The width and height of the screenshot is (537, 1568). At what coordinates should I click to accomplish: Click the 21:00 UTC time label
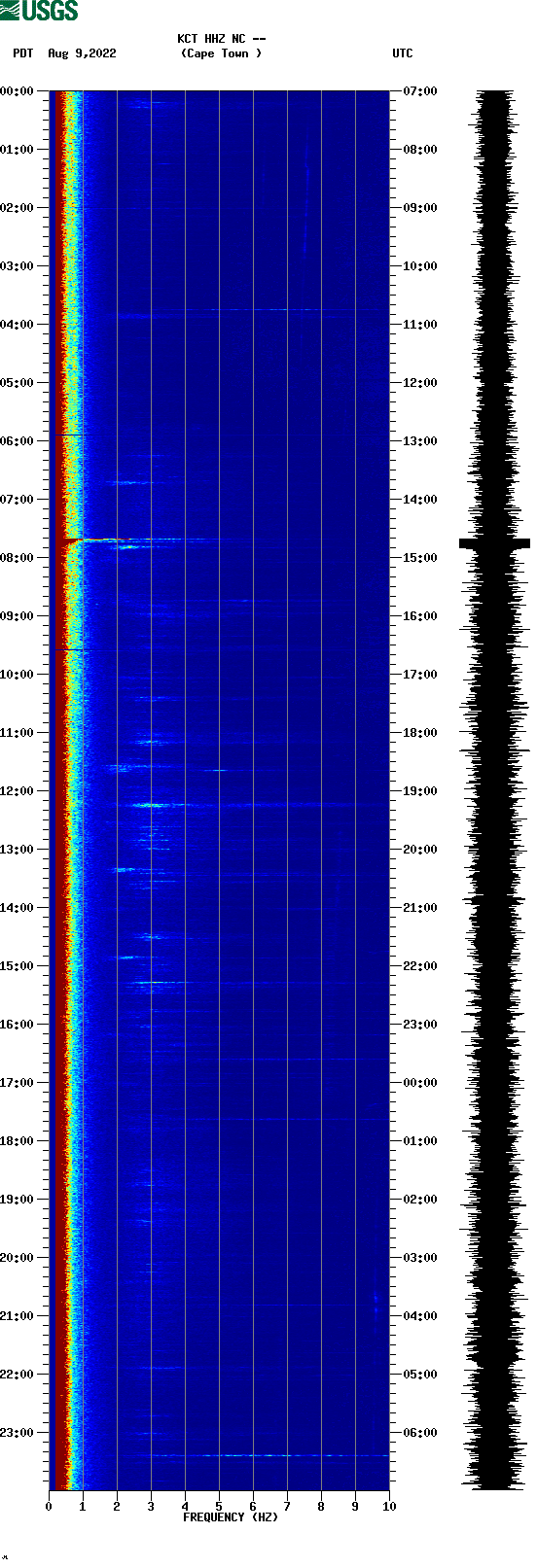click(x=419, y=908)
